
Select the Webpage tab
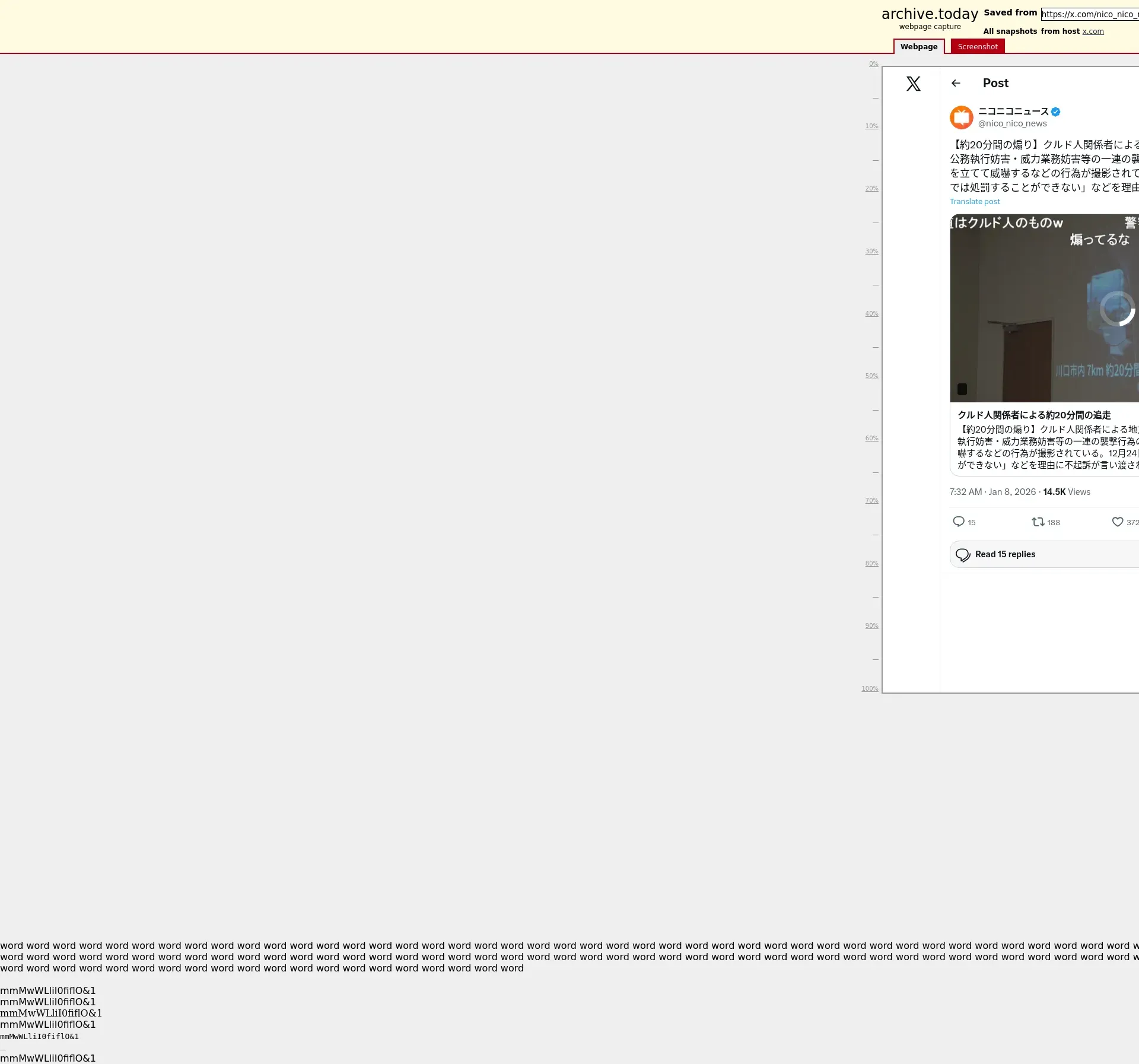[918, 46]
